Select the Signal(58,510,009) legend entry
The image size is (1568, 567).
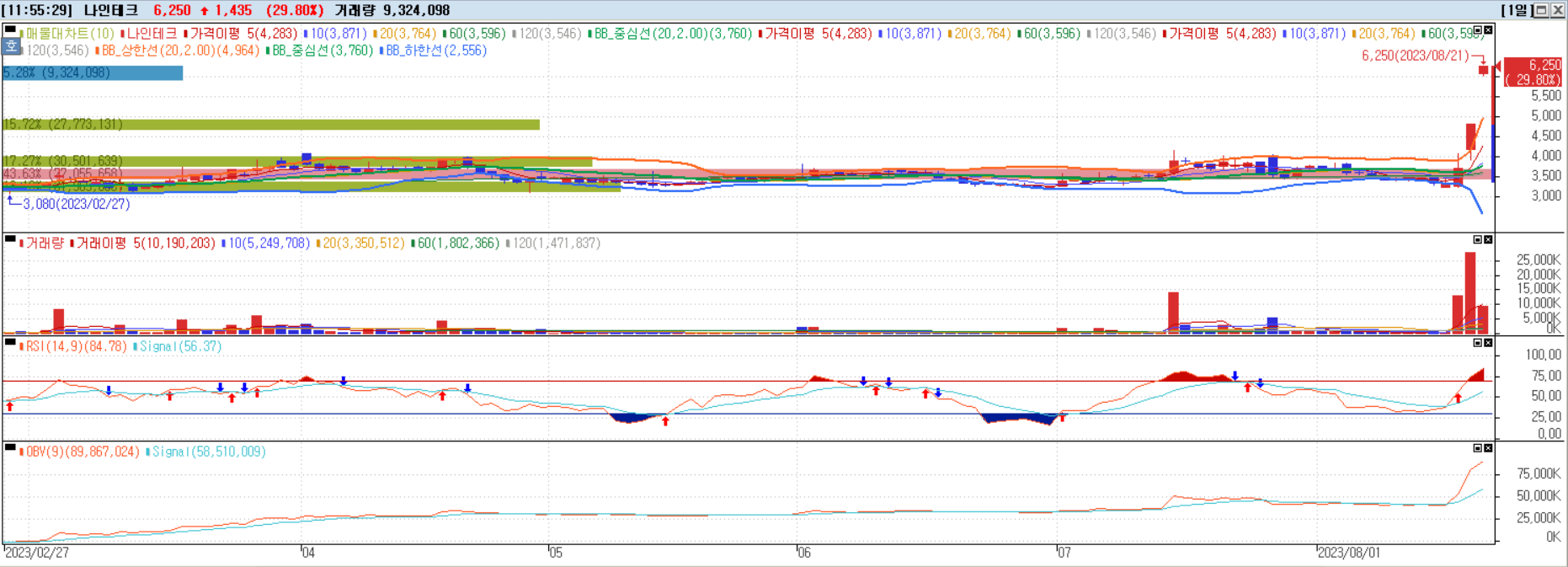click(x=206, y=452)
